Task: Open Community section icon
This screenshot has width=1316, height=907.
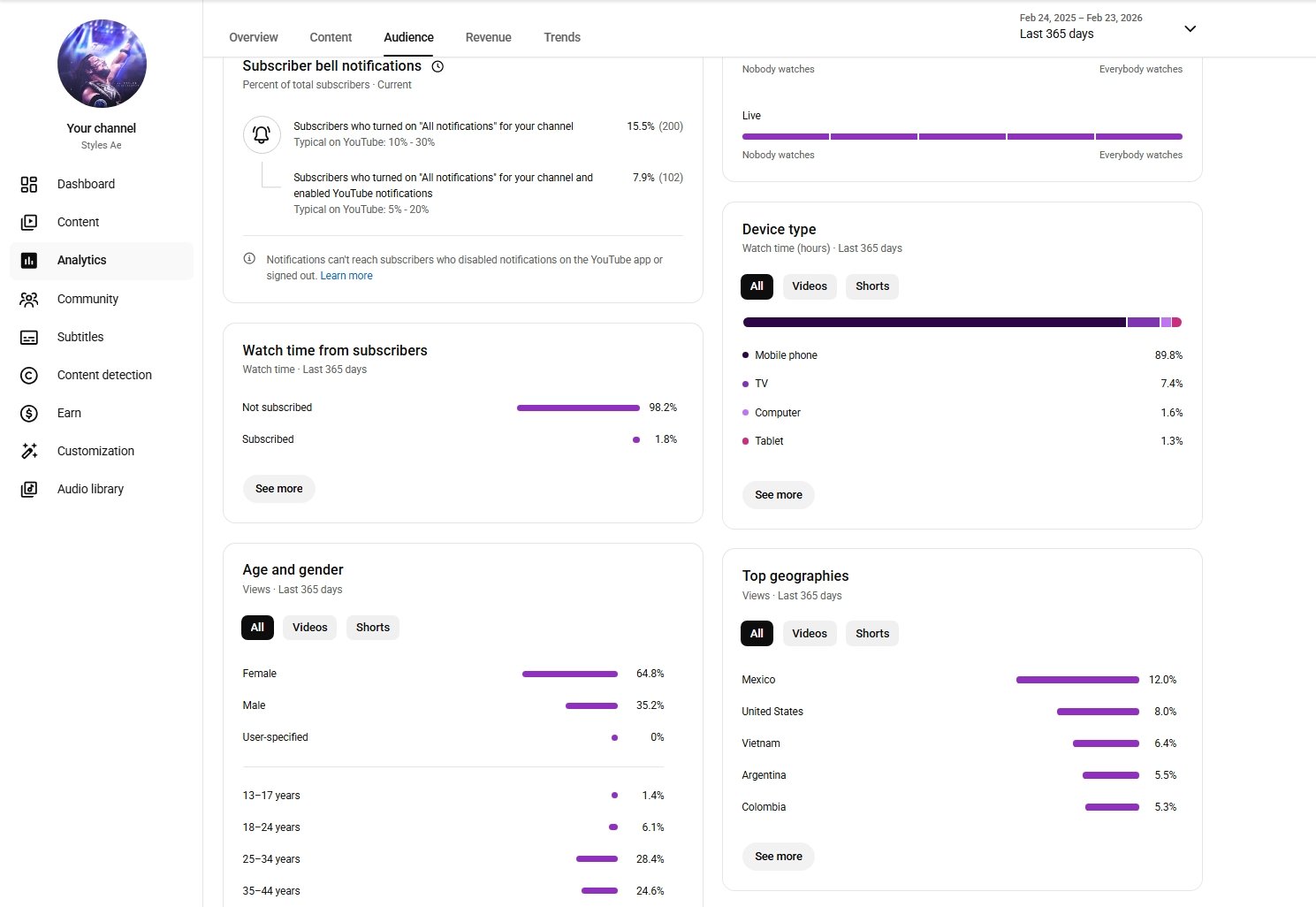Action: coord(29,300)
